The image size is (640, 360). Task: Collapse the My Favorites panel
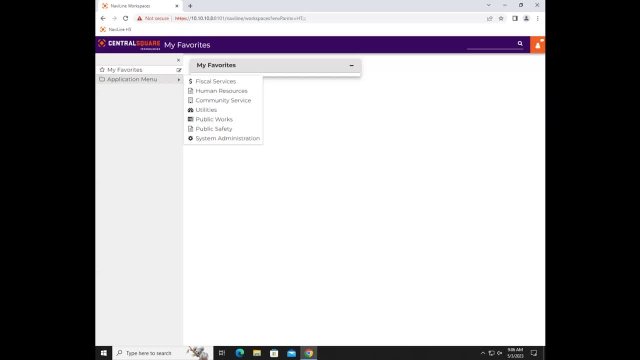[x=351, y=65]
